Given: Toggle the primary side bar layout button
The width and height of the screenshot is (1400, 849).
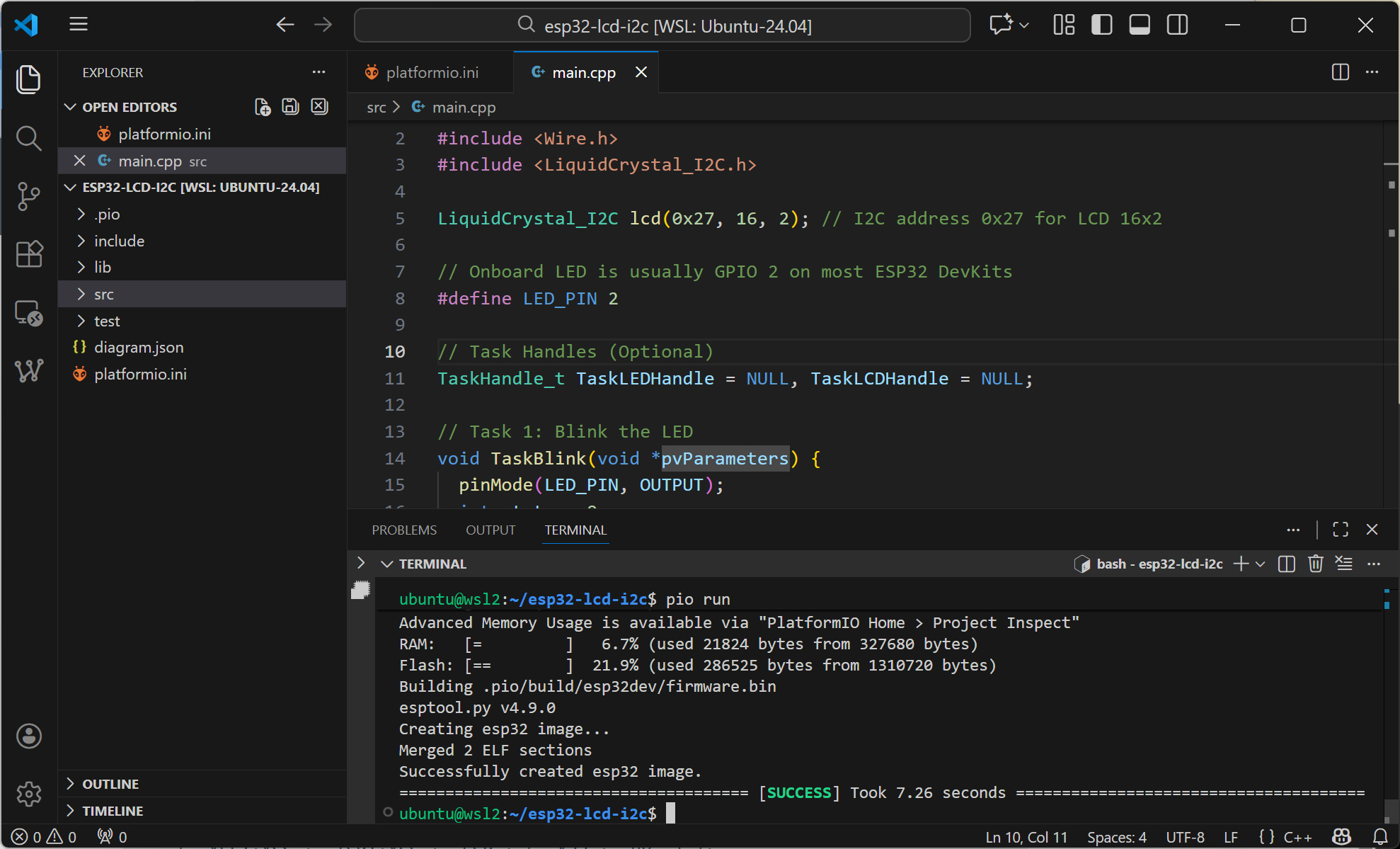Looking at the screenshot, I should pyautogui.click(x=1101, y=25).
